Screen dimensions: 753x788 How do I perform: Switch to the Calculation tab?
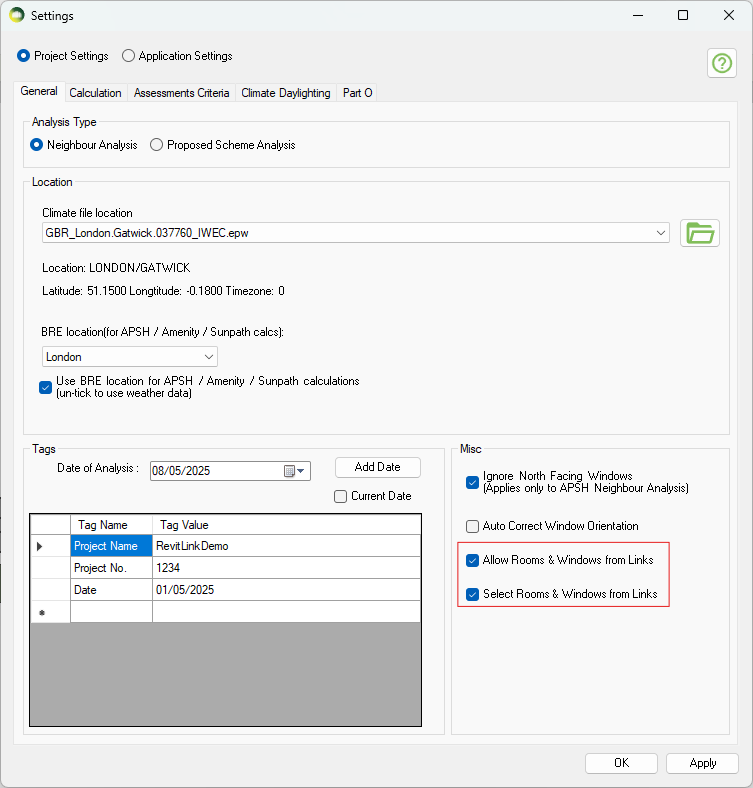click(x=95, y=93)
